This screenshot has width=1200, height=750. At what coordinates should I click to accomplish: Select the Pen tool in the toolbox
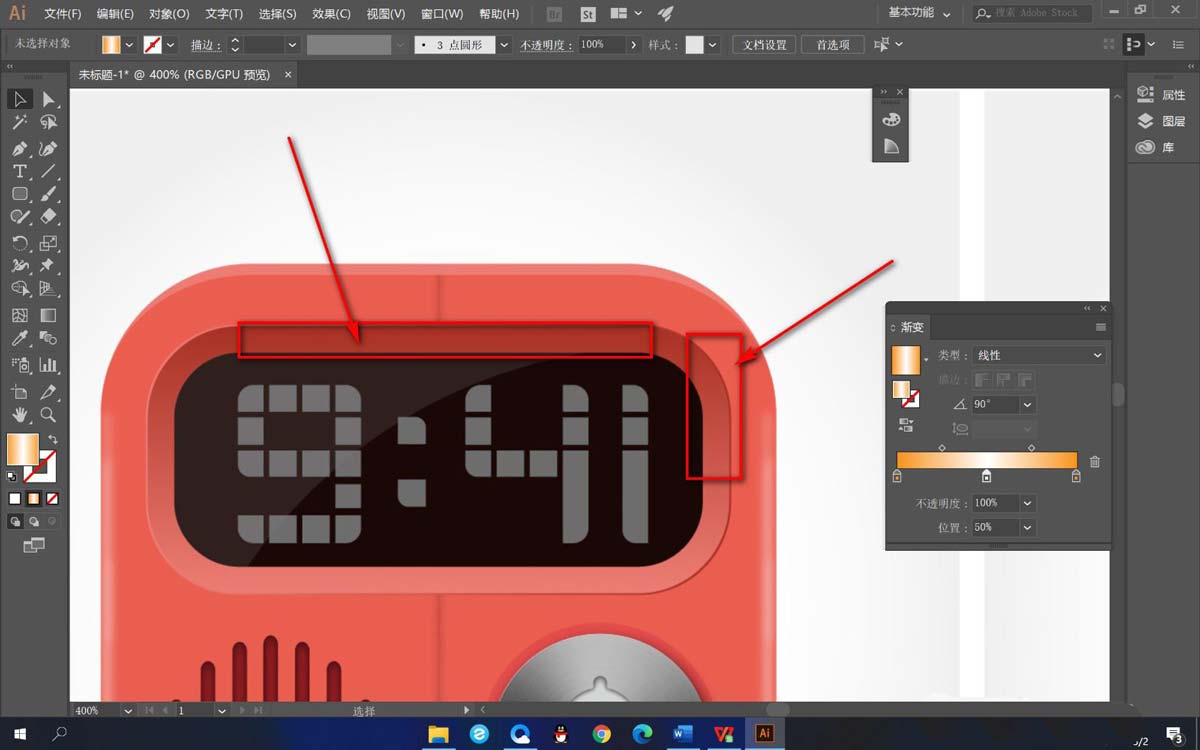(x=19, y=148)
